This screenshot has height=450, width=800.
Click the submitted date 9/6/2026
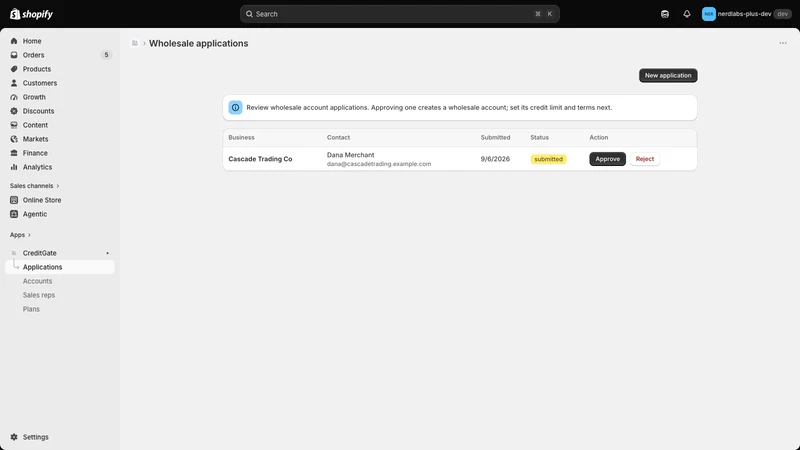495,159
